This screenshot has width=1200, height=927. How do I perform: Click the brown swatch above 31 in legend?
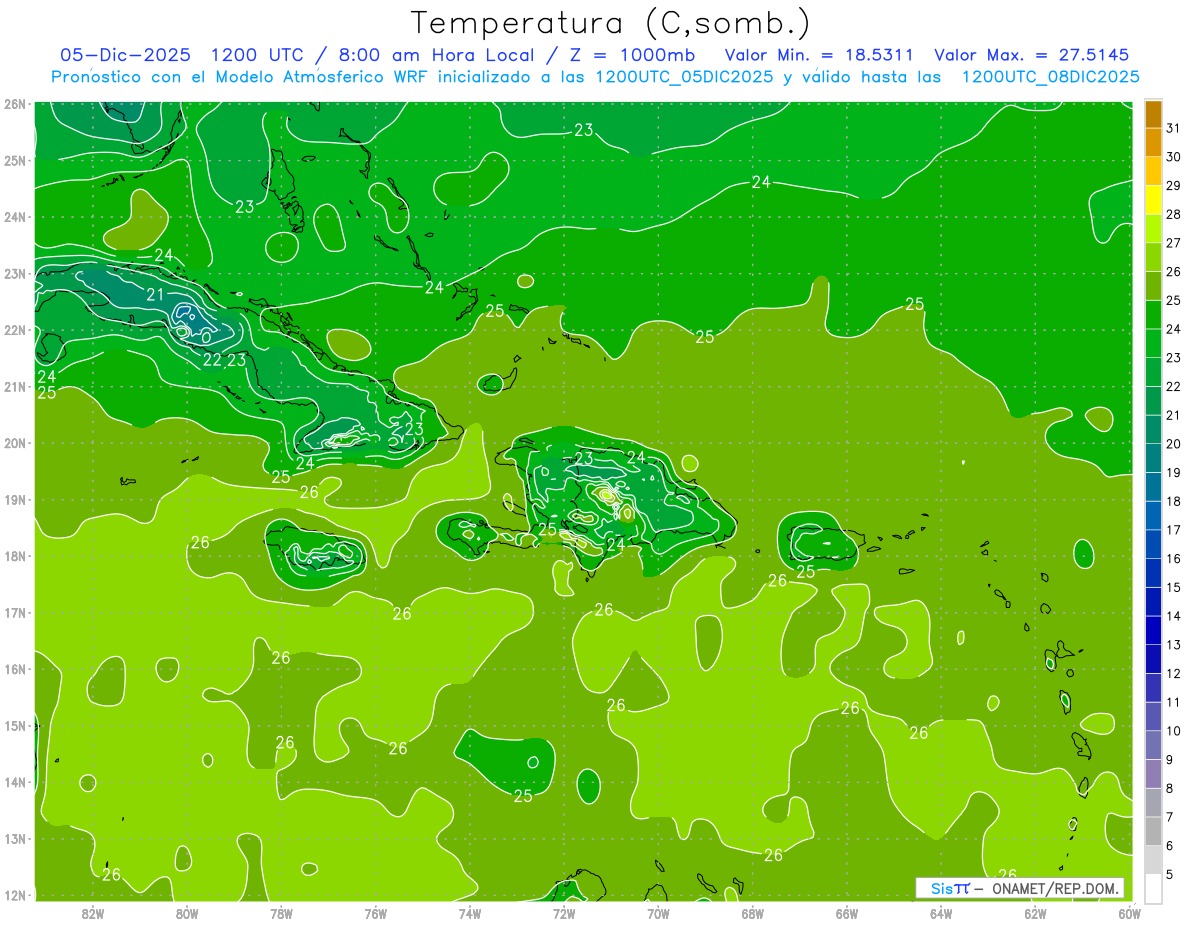(1153, 113)
